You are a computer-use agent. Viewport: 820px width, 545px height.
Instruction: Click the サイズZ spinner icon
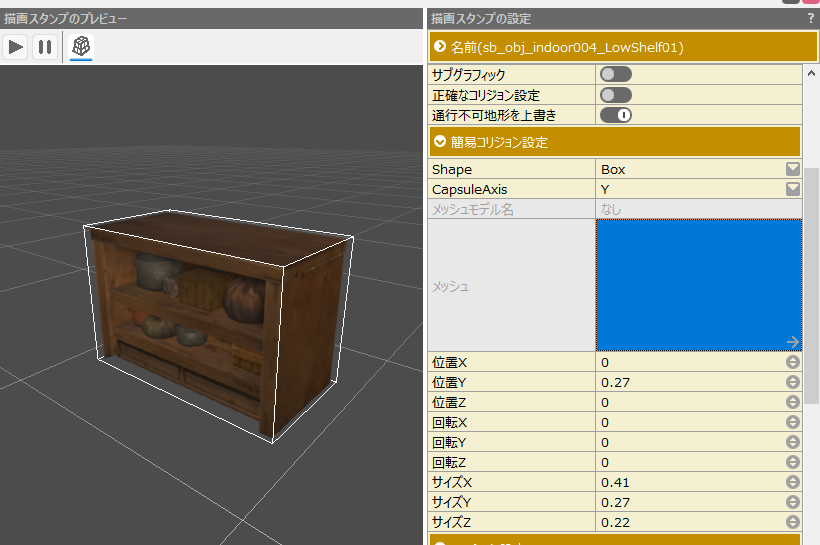click(x=793, y=522)
